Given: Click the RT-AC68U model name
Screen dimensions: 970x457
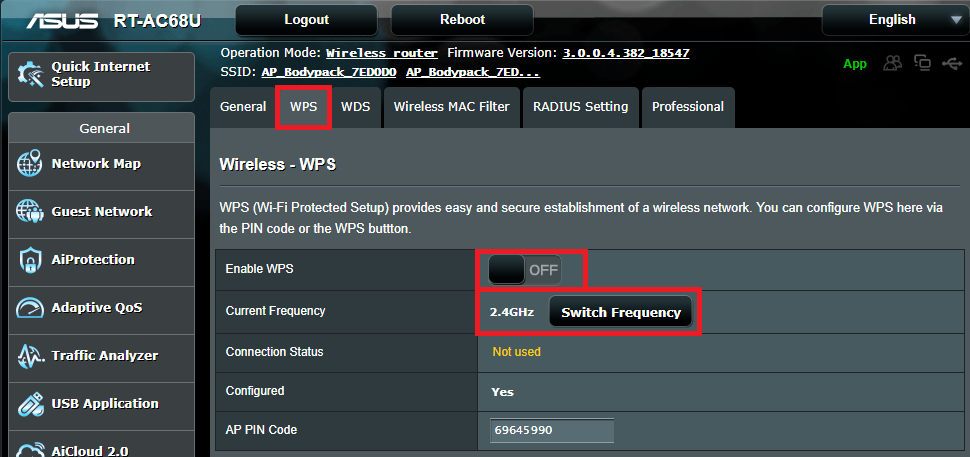Looking at the screenshot, I should [158, 21].
